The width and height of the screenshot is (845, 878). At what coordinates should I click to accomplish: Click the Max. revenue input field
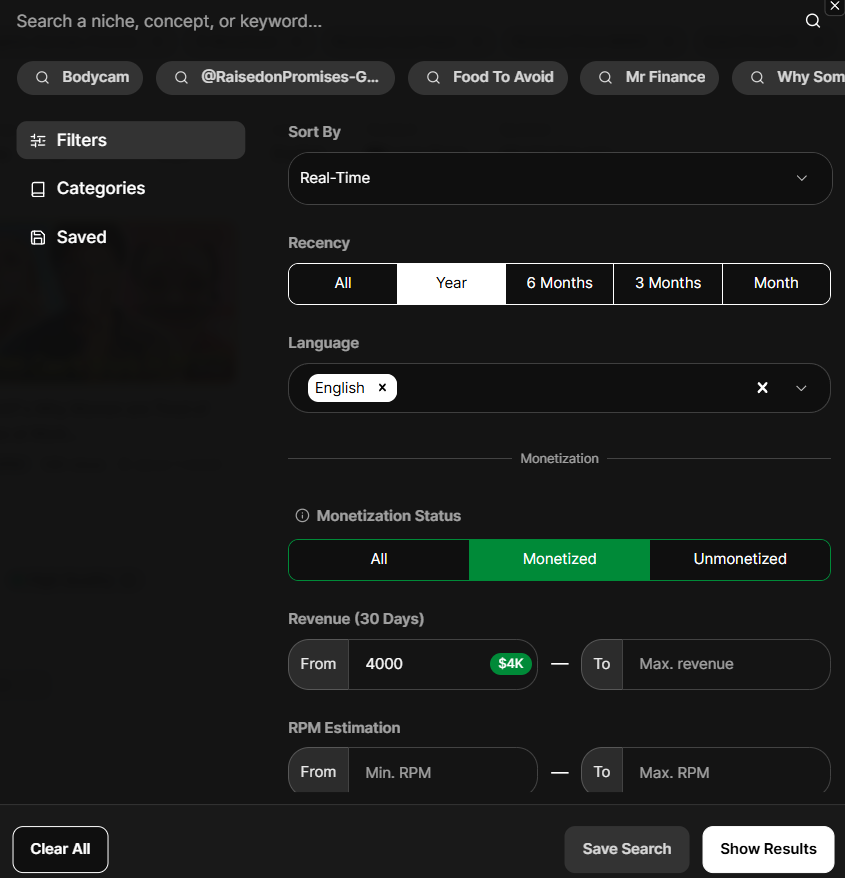click(725, 664)
